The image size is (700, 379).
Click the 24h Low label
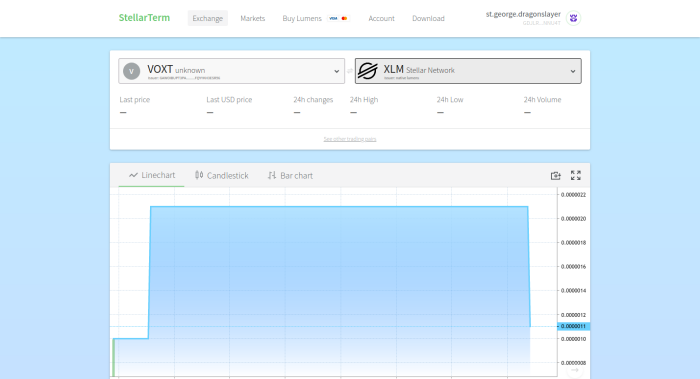pos(450,100)
